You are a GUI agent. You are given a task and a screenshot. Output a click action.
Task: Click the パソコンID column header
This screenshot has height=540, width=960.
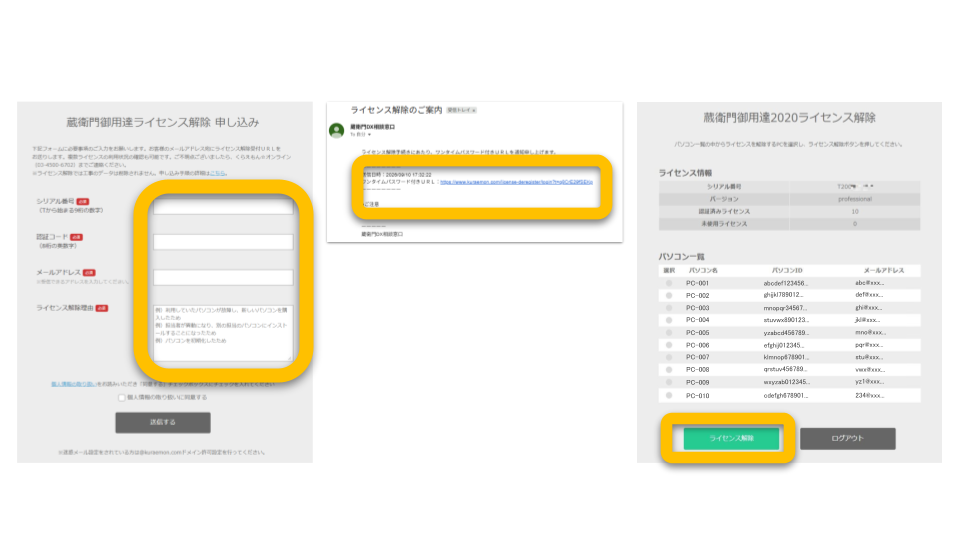pyautogui.click(x=787, y=270)
